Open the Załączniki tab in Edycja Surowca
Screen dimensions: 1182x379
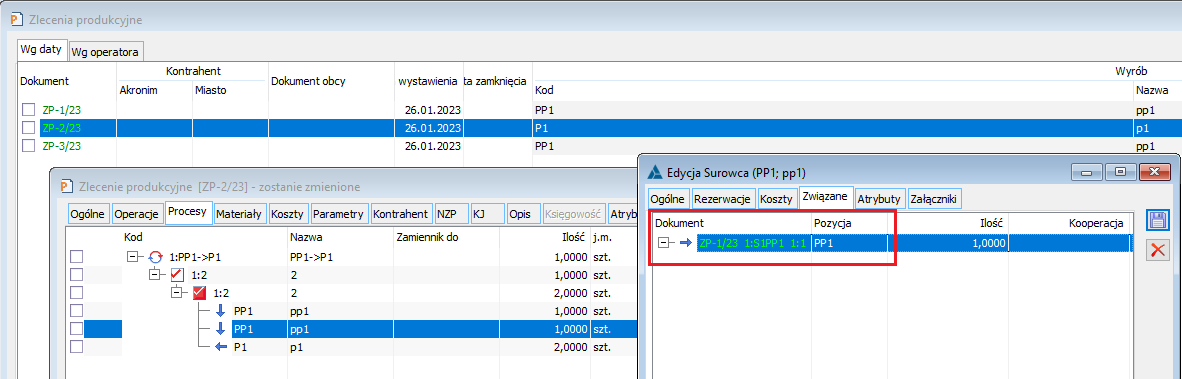point(934,199)
